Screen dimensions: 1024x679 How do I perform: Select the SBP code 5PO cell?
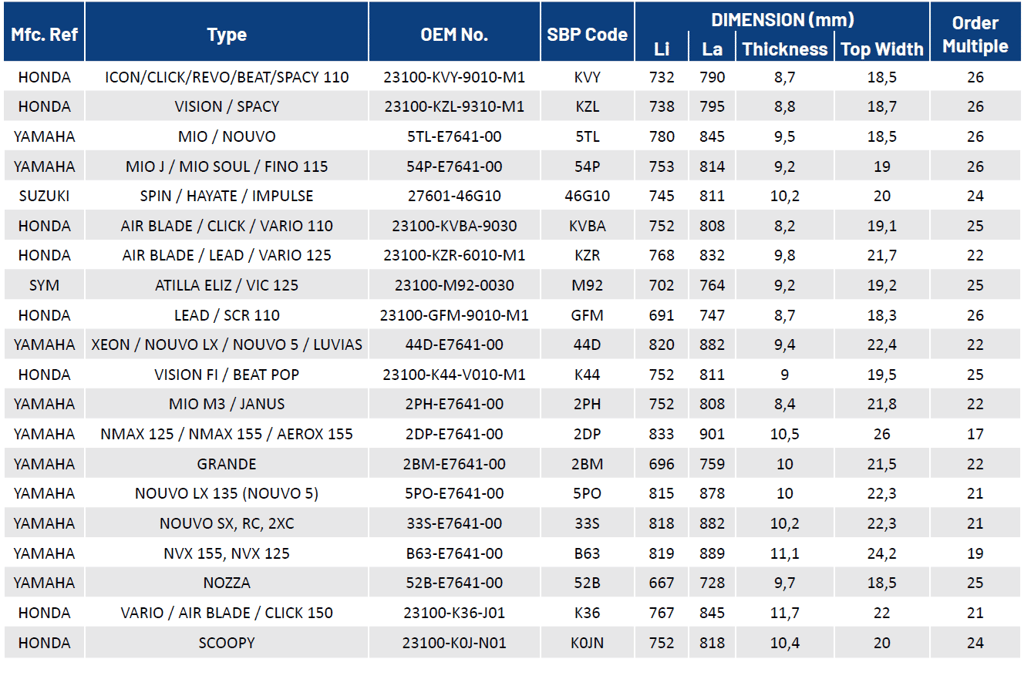click(587, 494)
